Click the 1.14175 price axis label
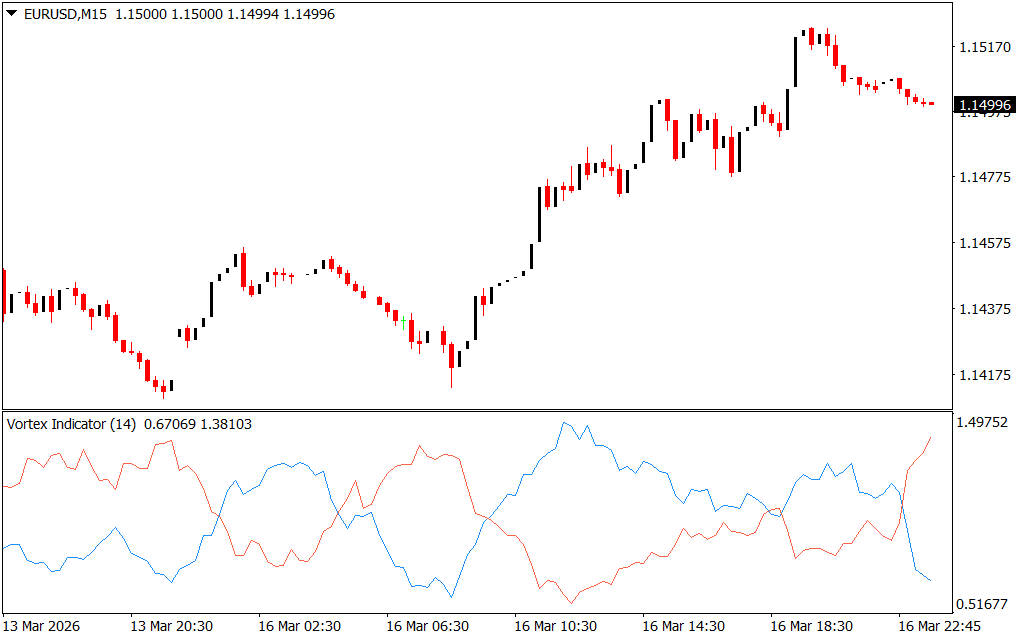The height and width of the screenshot is (640, 1024). [x=984, y=376]
